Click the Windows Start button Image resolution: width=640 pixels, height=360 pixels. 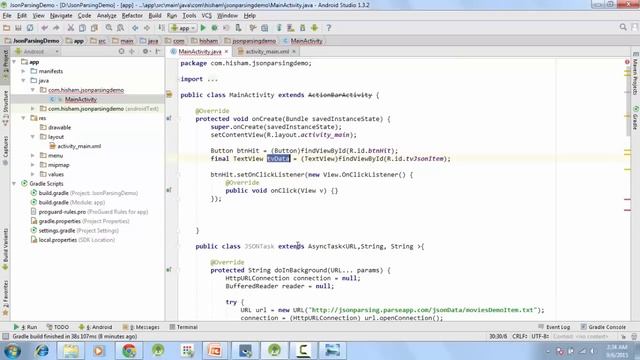[x=12, y=351]
